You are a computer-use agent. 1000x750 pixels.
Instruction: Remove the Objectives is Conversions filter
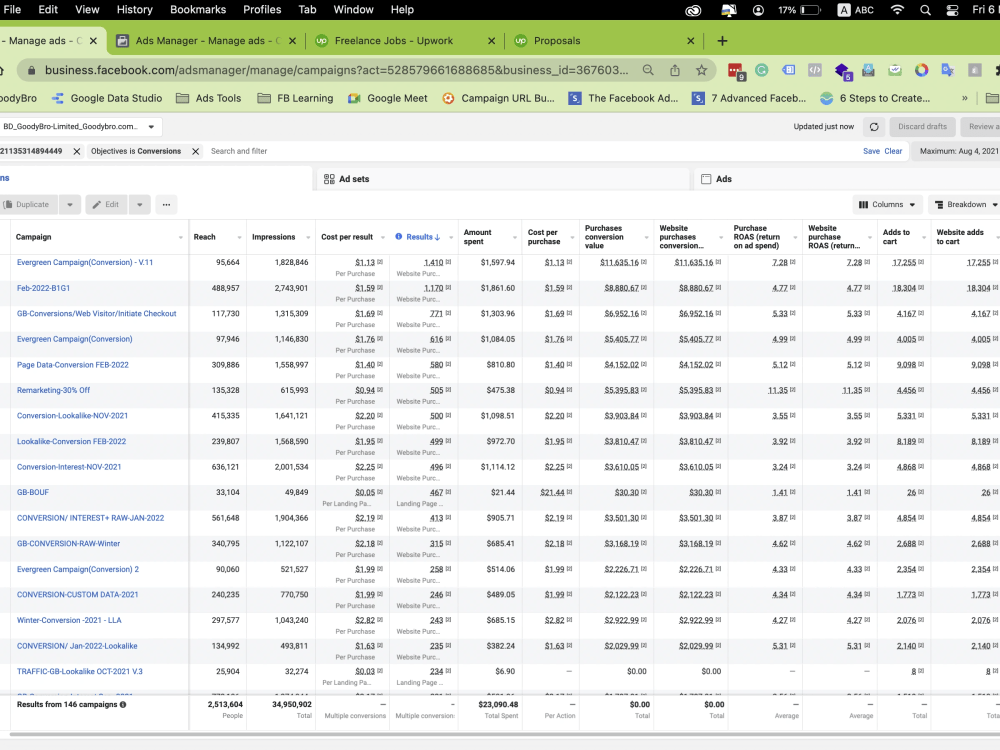pos(196,151)
